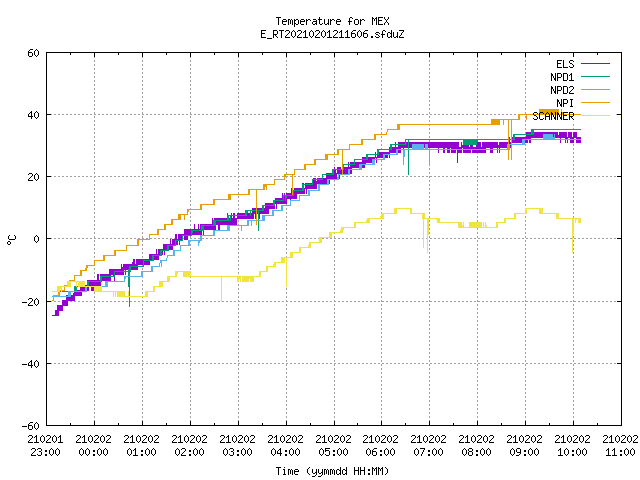Screen dimensions: 640x480
Task: Click the y-axis label -60
Action: point(31,426)
